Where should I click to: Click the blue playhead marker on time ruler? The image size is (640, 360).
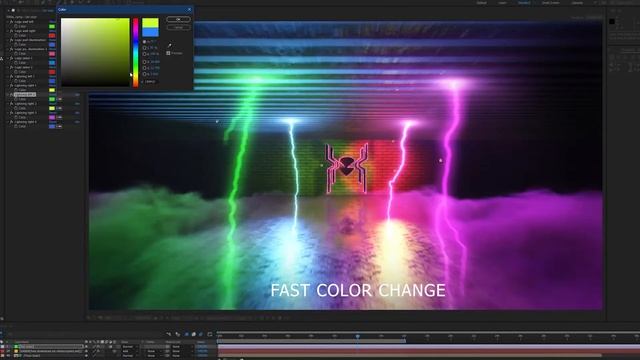358,336
